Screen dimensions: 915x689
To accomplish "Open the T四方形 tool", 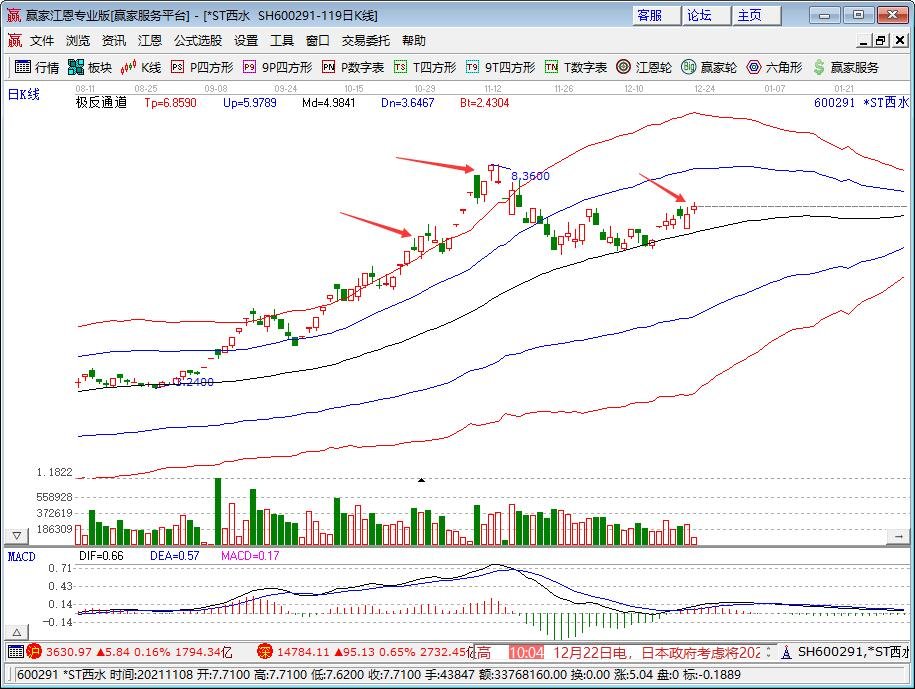I will point(425,68).
